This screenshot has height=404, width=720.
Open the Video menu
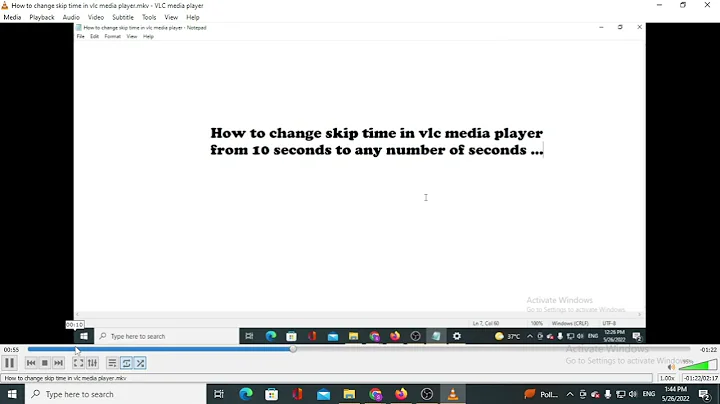pyautogui.click(x=96, y=17)
